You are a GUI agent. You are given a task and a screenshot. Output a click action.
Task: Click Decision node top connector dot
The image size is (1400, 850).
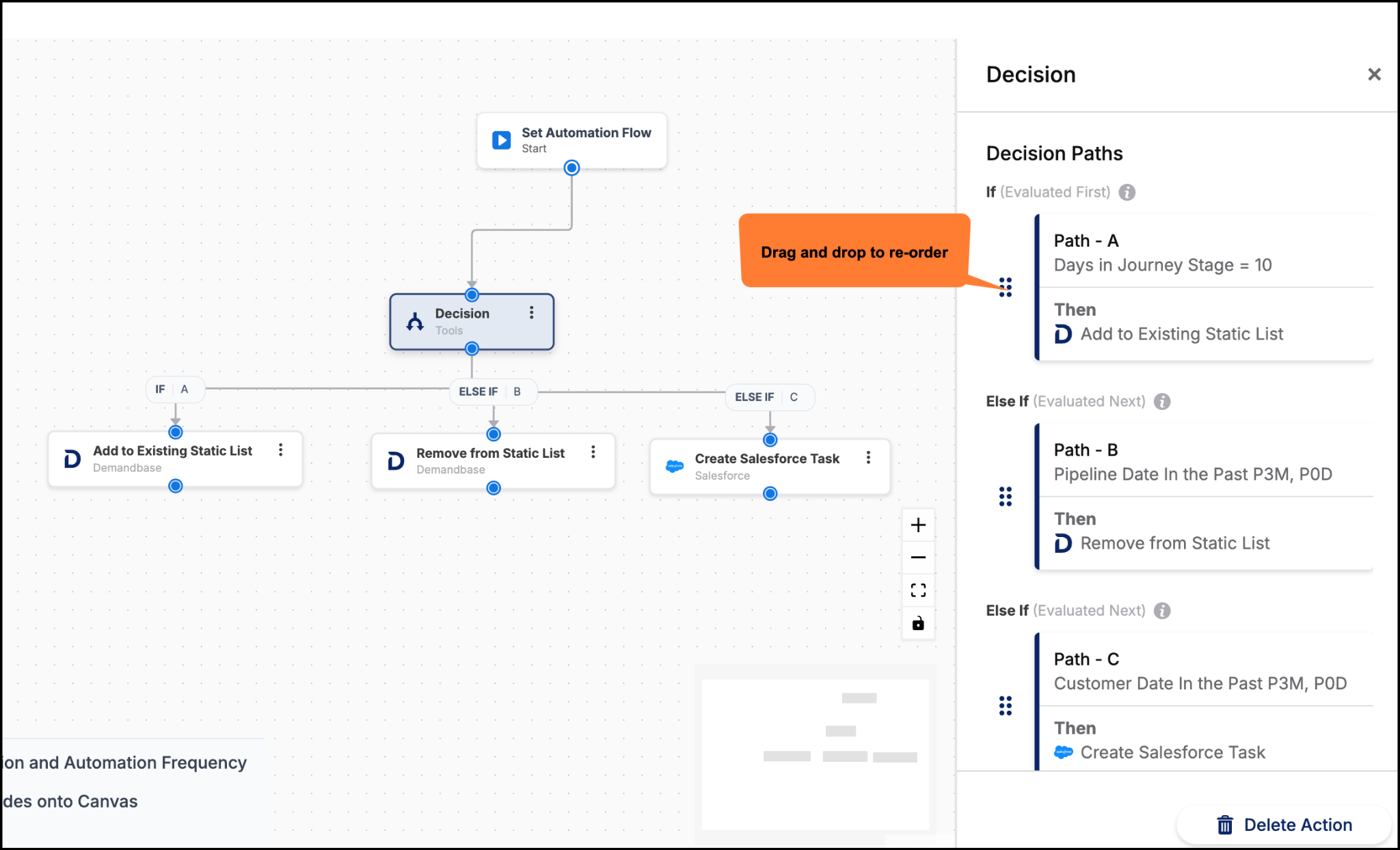click(x=472, y=295)
